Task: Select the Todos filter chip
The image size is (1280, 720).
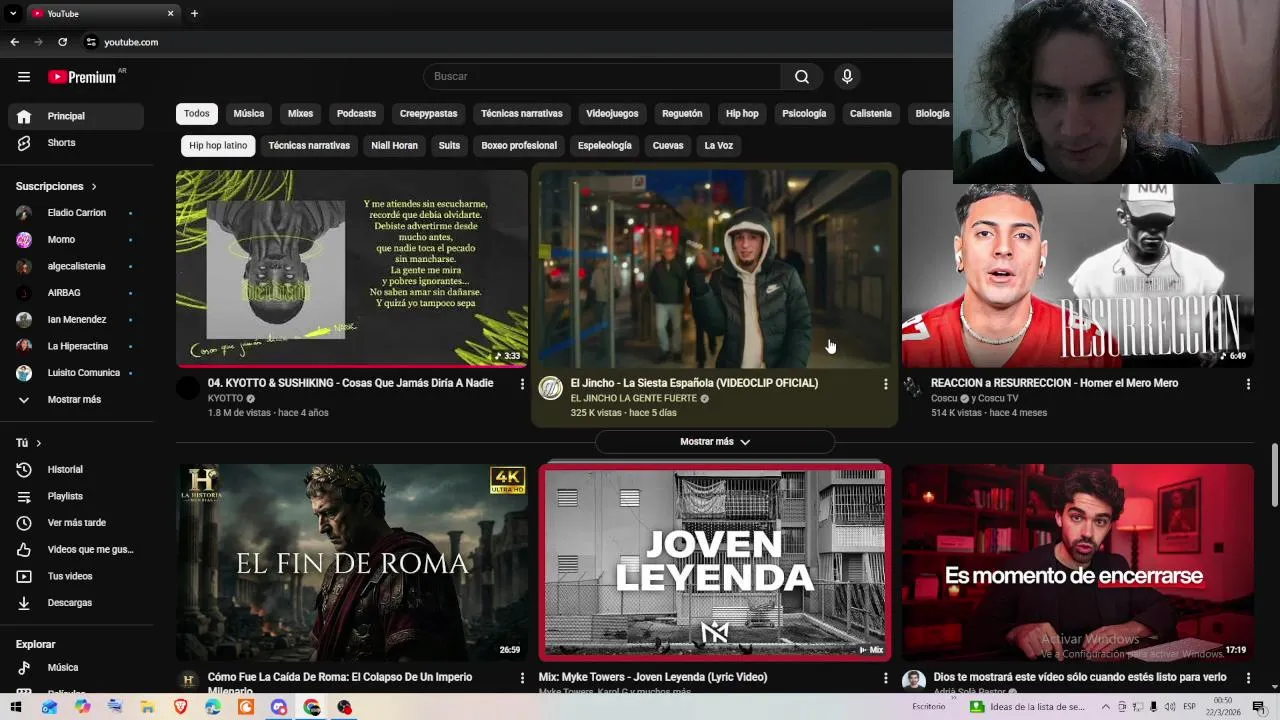Action: click(197, 114)
